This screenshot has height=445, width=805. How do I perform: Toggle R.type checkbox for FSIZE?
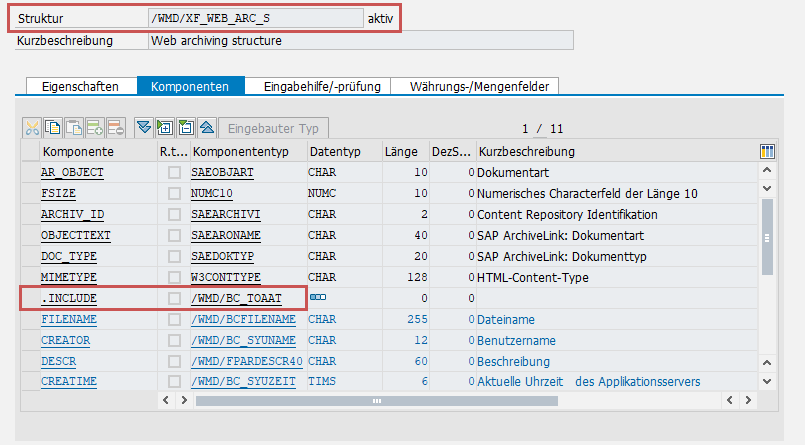(174, 194)
